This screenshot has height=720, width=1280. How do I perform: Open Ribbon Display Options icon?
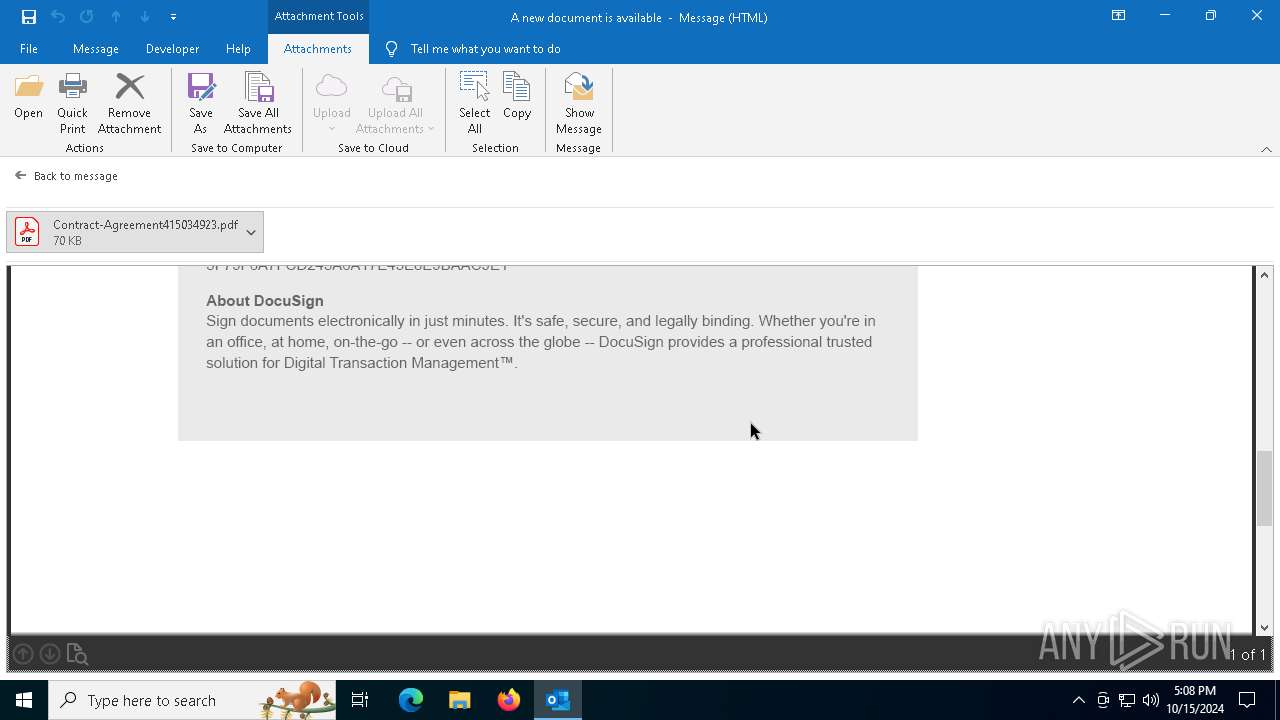1119,16
